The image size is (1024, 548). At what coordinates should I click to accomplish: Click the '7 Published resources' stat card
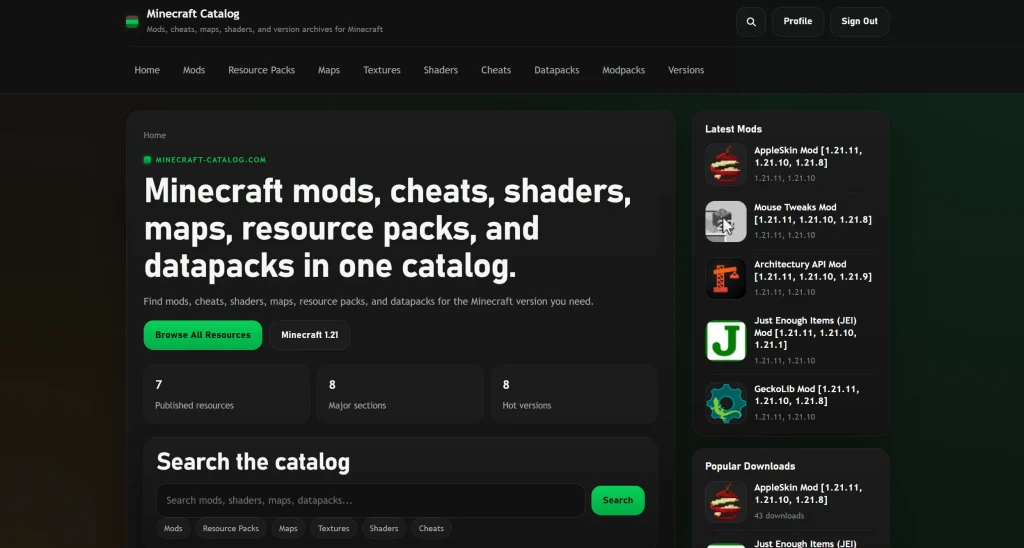pyautogui.click(x=227, y=395)
